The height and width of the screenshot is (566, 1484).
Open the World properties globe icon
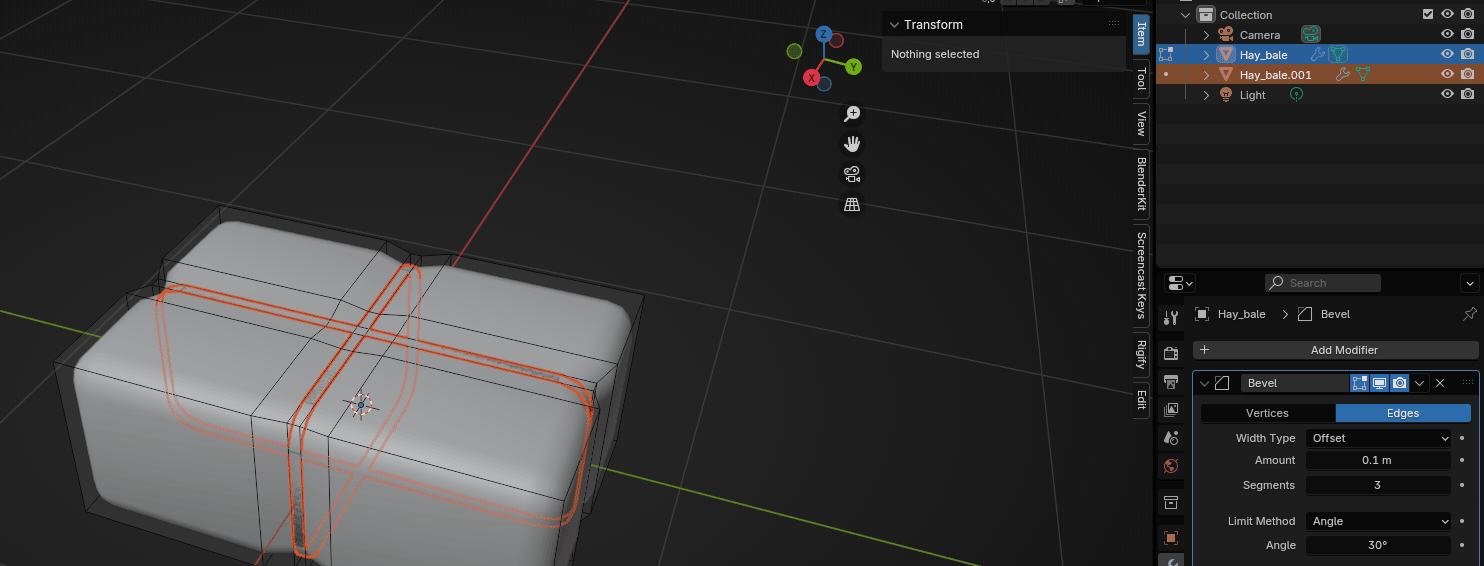click(1171, 466)
